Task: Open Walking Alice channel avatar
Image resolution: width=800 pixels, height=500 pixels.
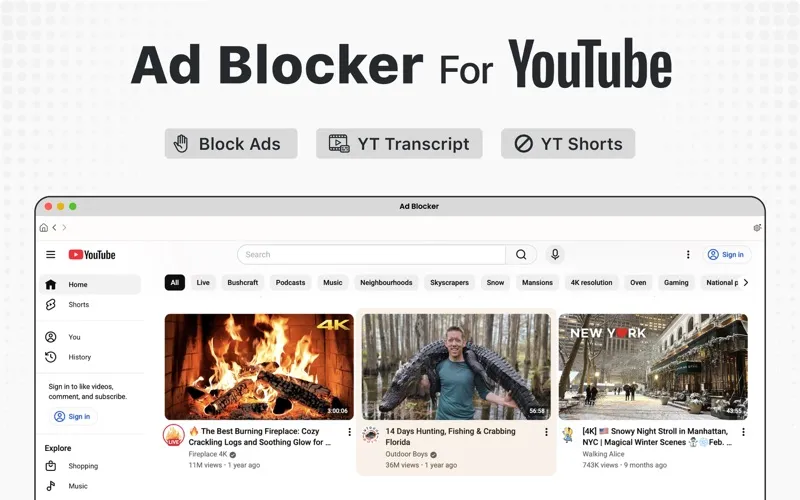Action: tap(567, 435)
